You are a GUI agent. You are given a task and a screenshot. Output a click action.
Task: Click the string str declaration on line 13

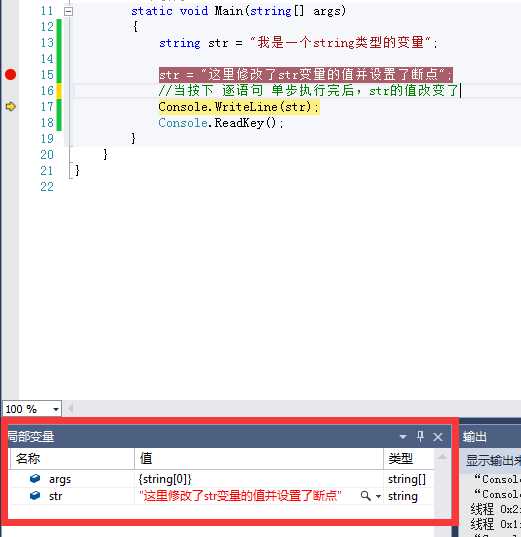point(298,43)
